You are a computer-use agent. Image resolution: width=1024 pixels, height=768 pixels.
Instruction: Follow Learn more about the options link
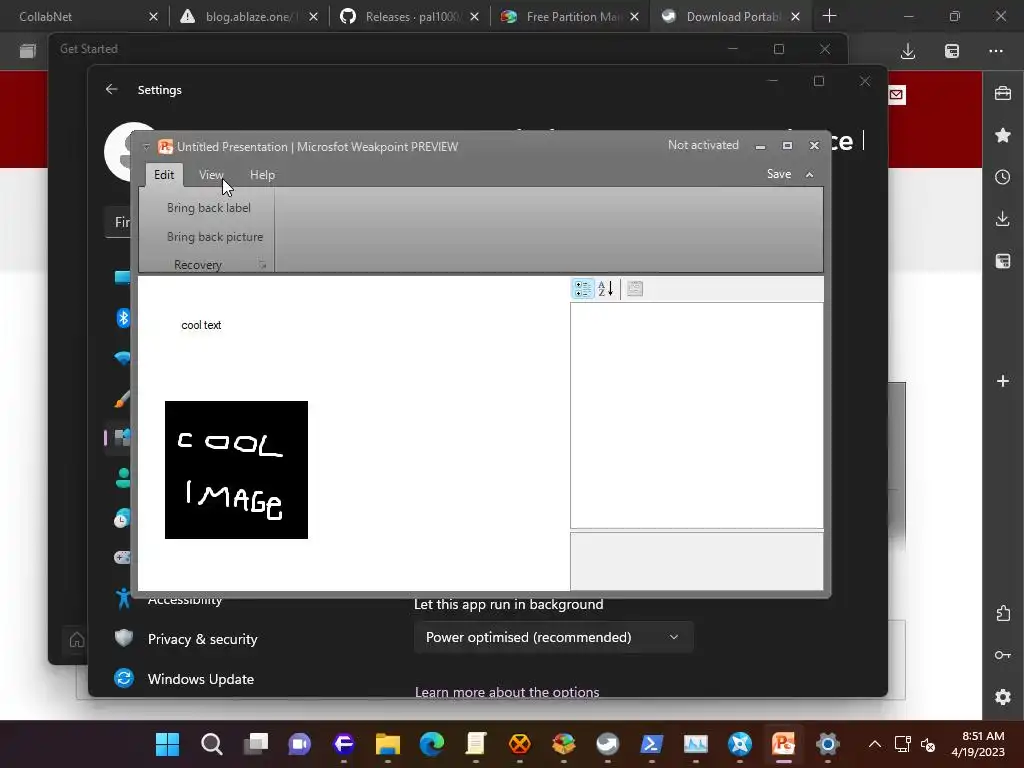click(x=507, y=692)
